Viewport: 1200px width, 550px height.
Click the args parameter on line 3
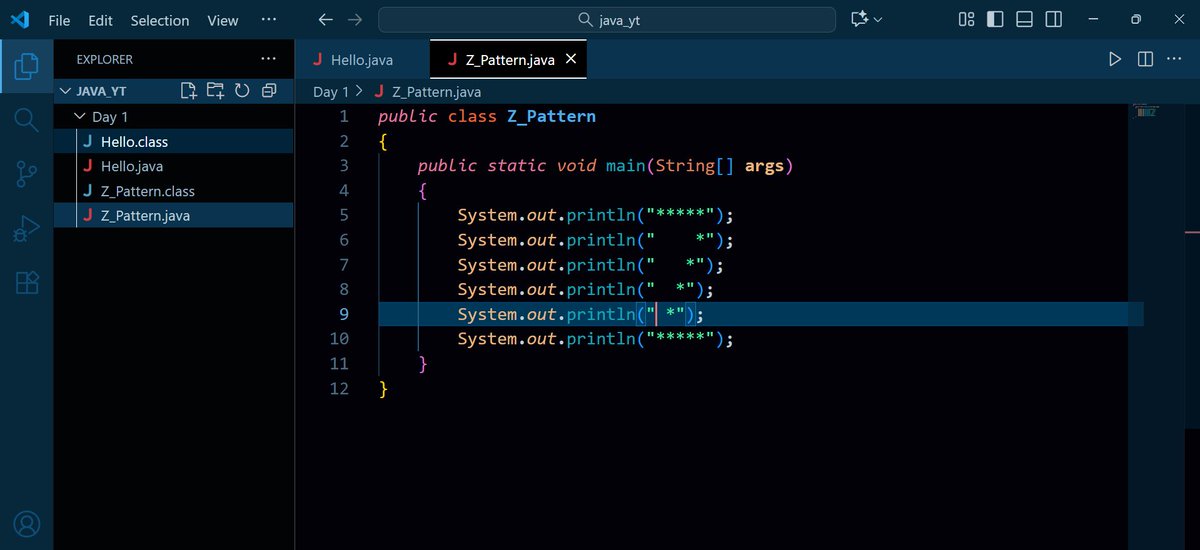[765, 165]
